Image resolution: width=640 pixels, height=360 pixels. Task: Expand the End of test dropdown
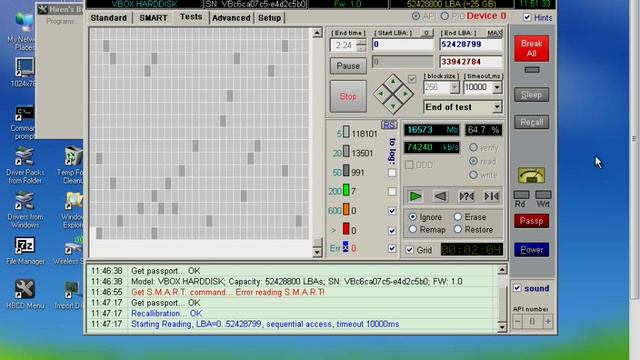(497, 107)
